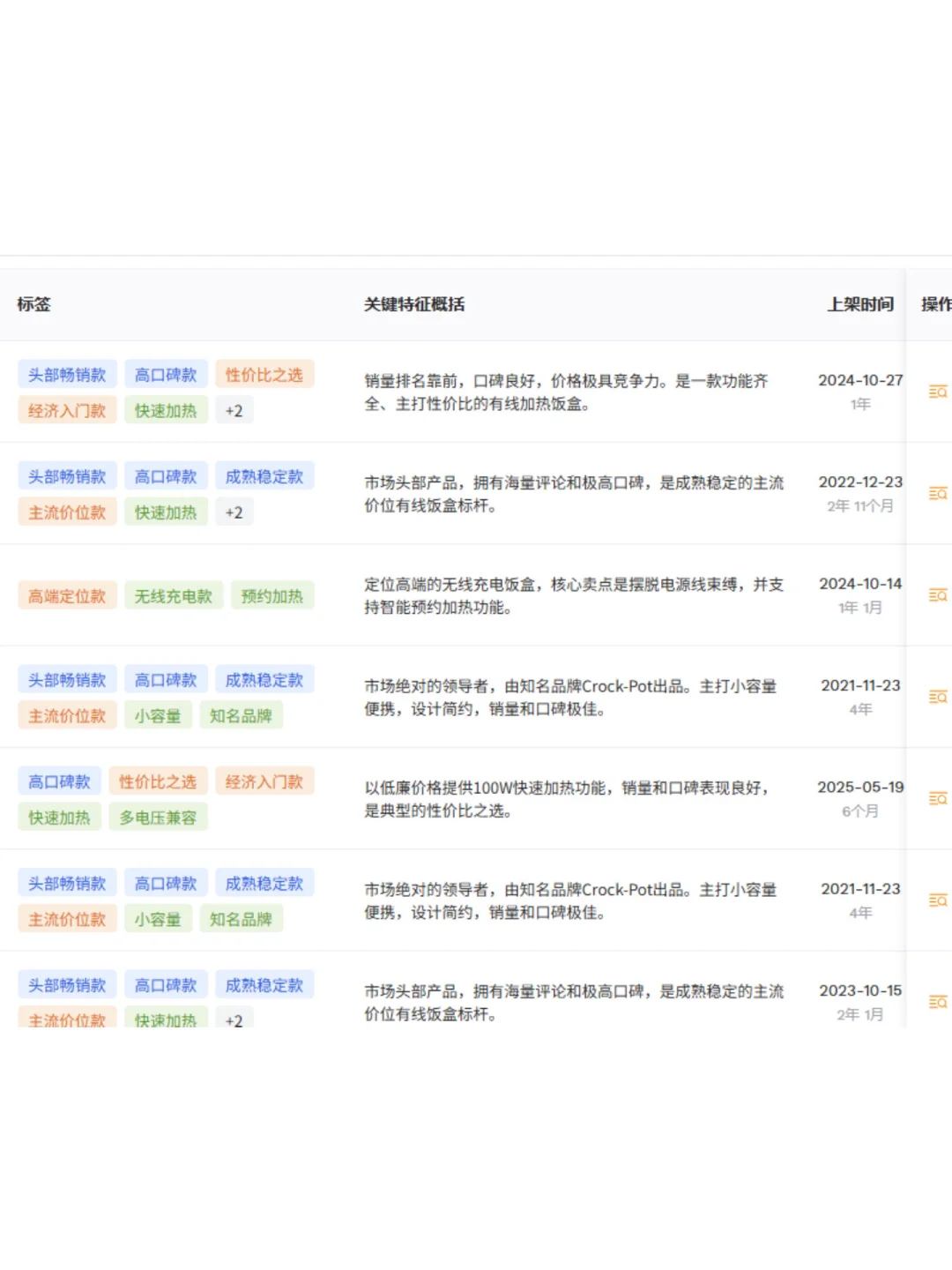
Task: Click the 成熟稳定款 tag in the second row
Action: point(265,475)
